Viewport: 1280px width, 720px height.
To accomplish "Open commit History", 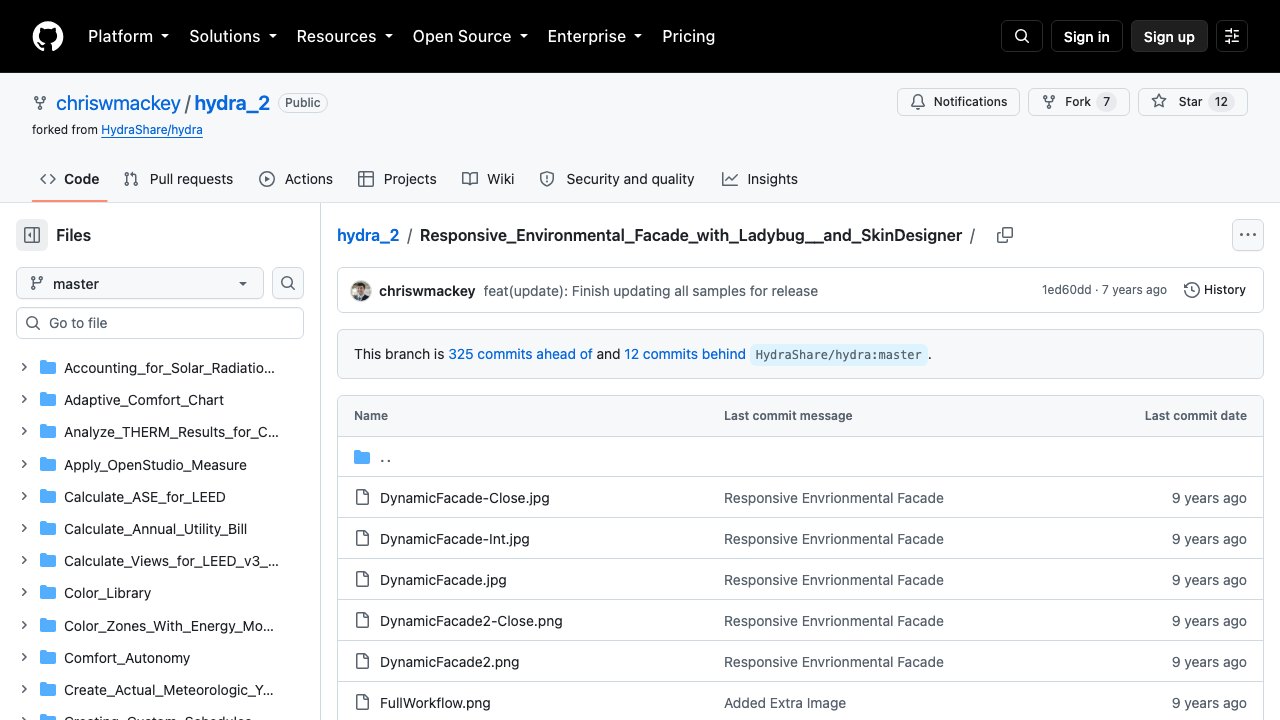I will click(1215, 290).
